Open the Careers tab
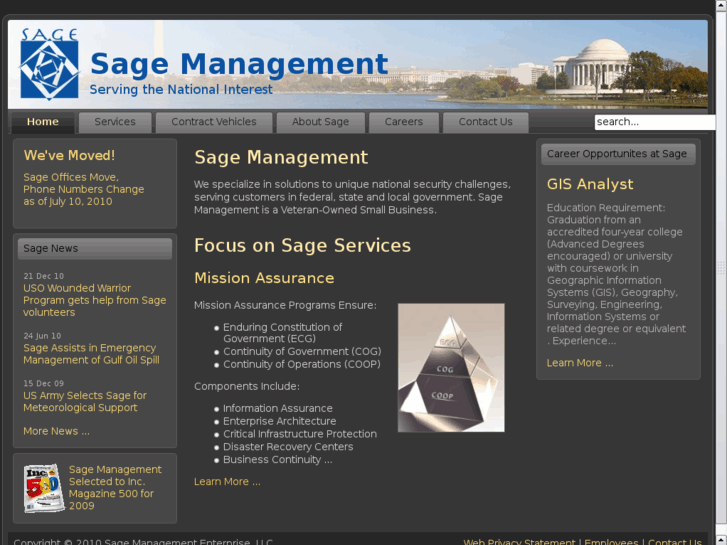The height and width of the screenshot is (545, 727). point(404,122)
